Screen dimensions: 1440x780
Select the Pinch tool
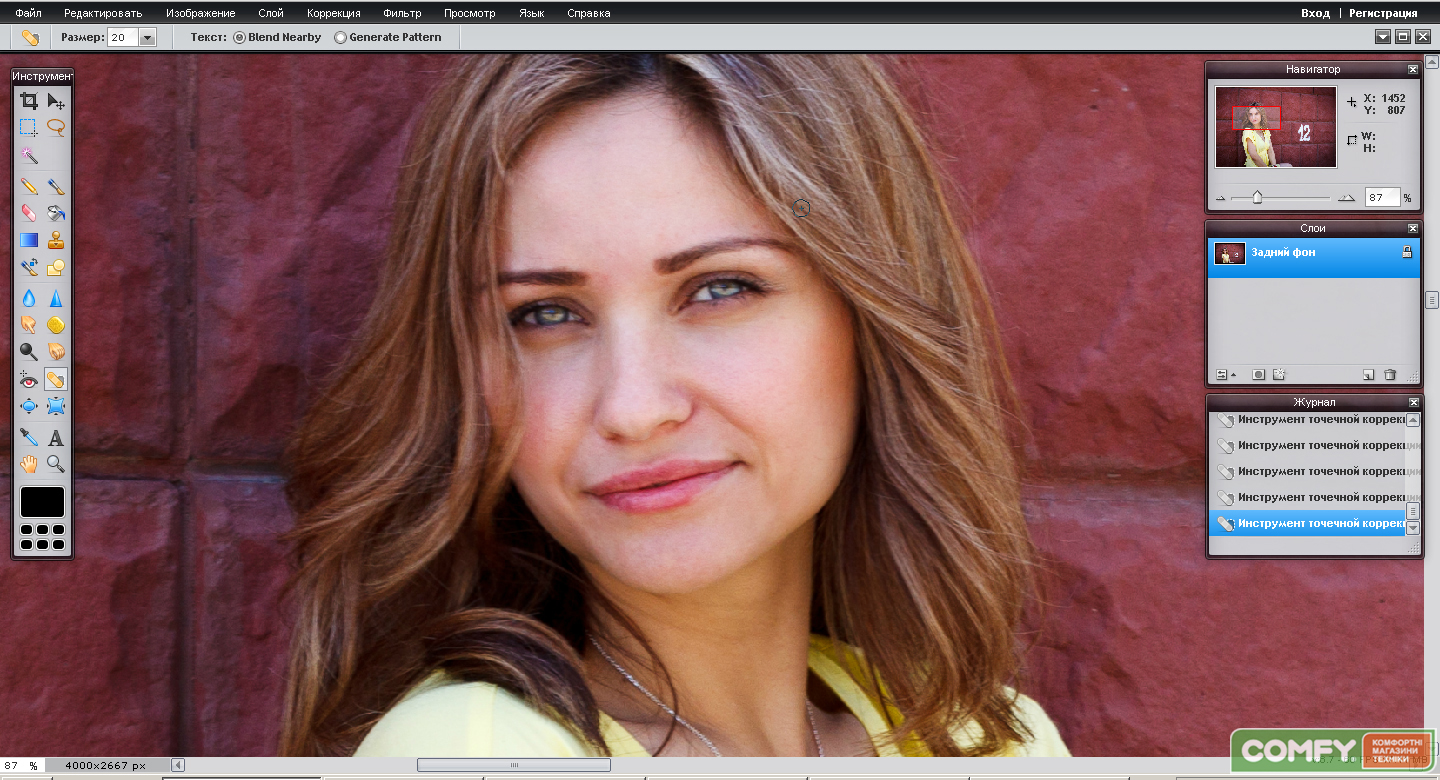(x=56, y=406)
